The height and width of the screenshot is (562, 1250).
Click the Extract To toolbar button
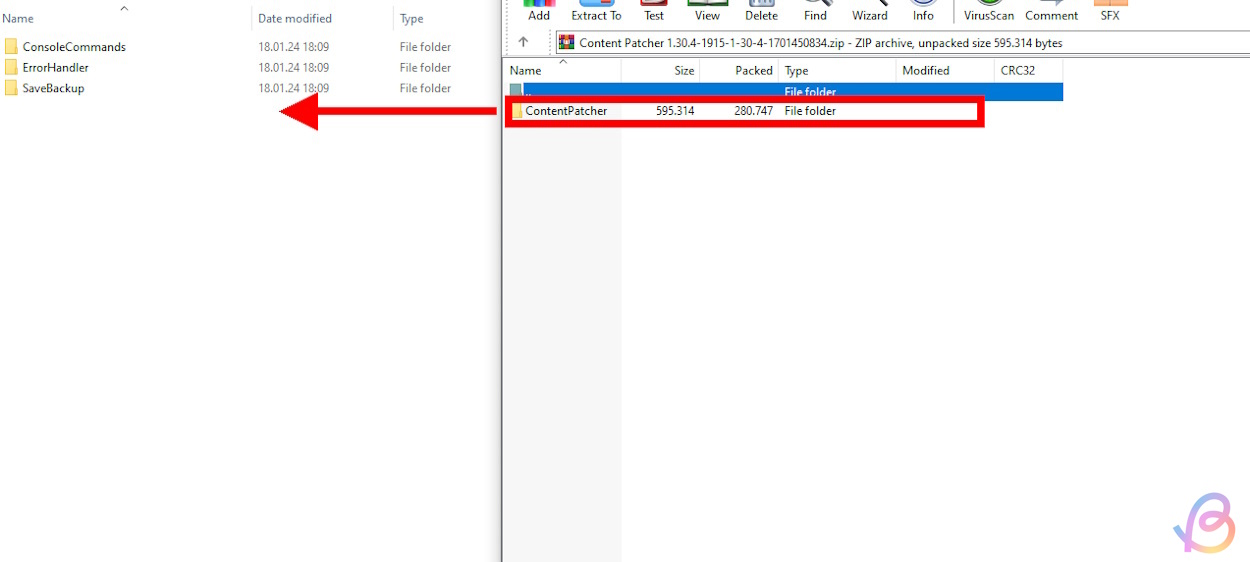(596, 10)
